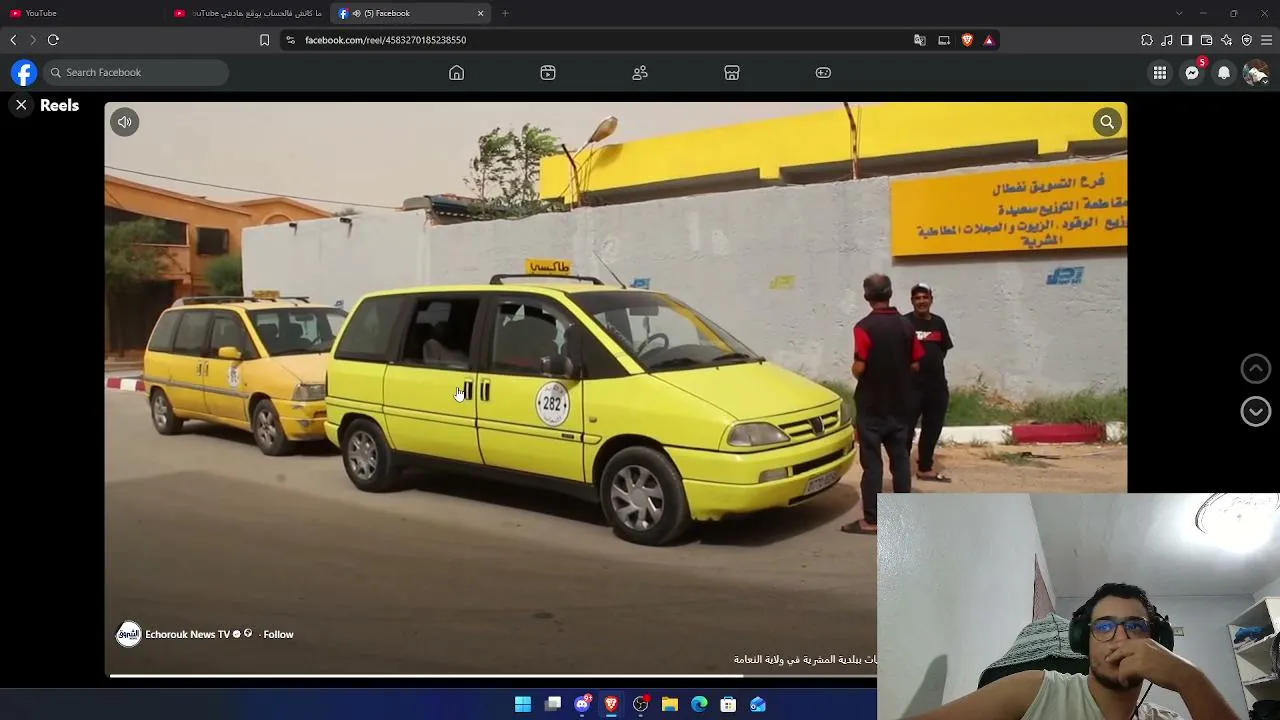Go to the next reel
The image size is (1280, 720).
[1256, 411]
